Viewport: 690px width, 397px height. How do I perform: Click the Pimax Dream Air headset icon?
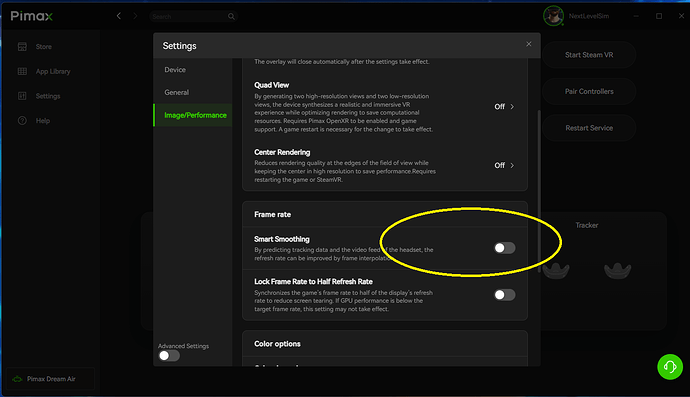(x=17, y=379)
